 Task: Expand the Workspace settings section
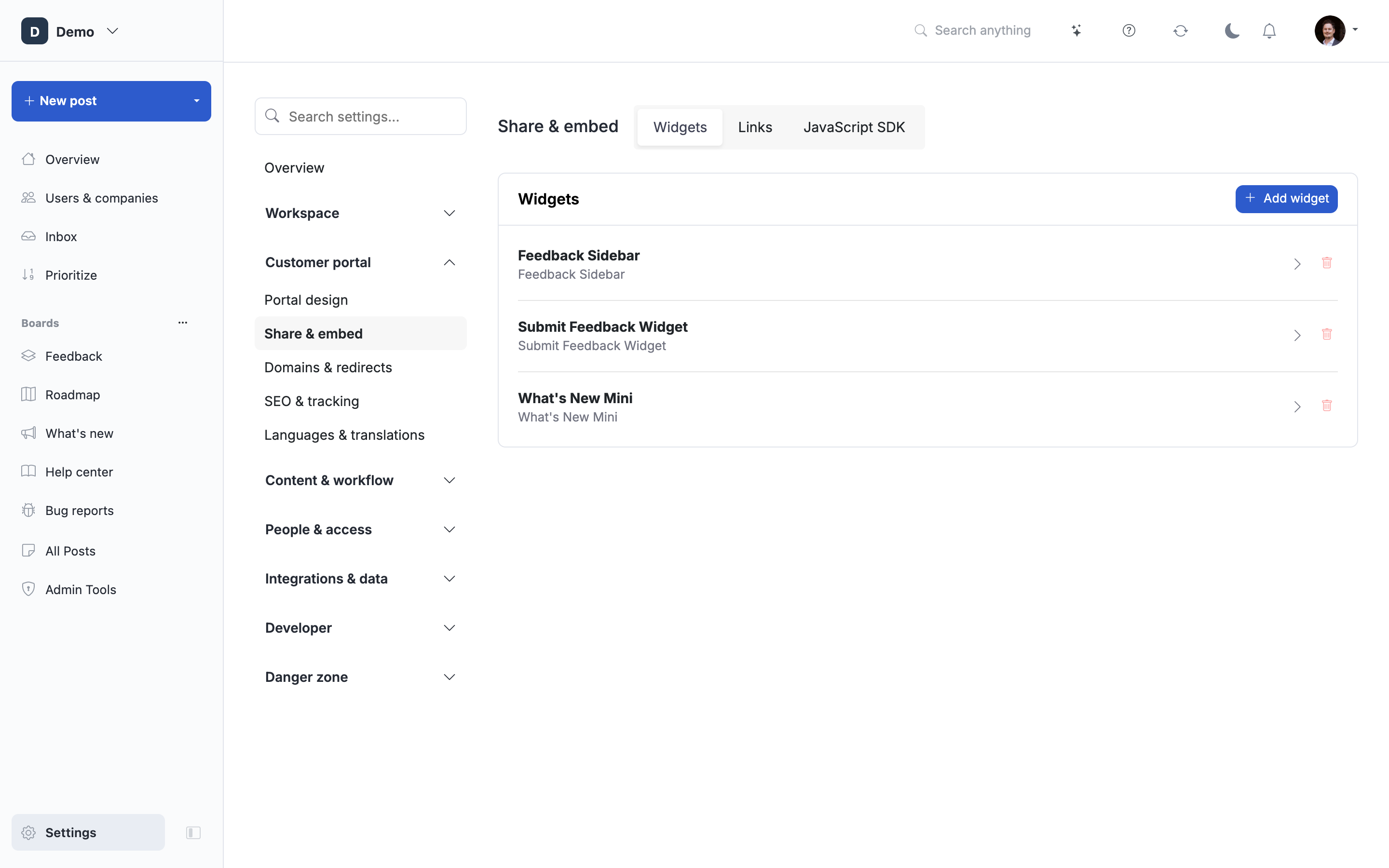[x=360, y=213]
